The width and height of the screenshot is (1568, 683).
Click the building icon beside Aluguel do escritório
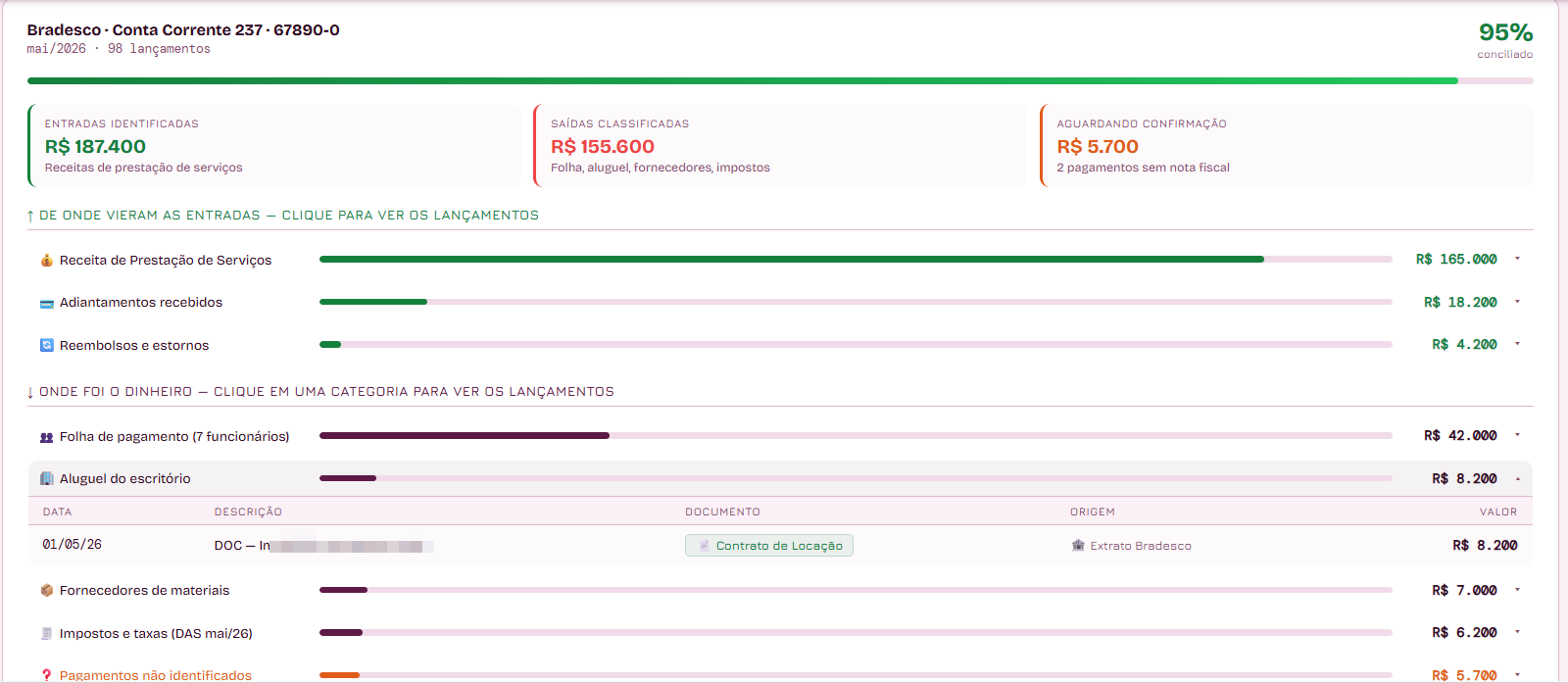[46, 478]
